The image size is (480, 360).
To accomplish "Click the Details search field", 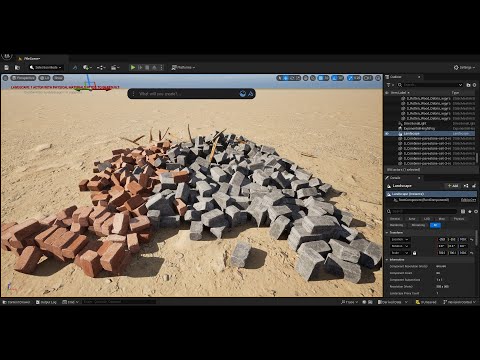I will point(422,211).
